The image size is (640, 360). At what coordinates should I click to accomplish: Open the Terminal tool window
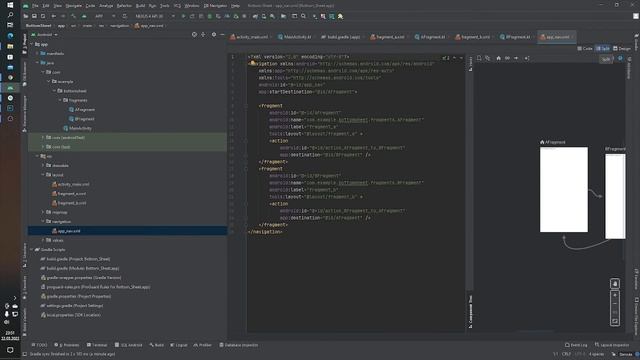tap(97, 345)
